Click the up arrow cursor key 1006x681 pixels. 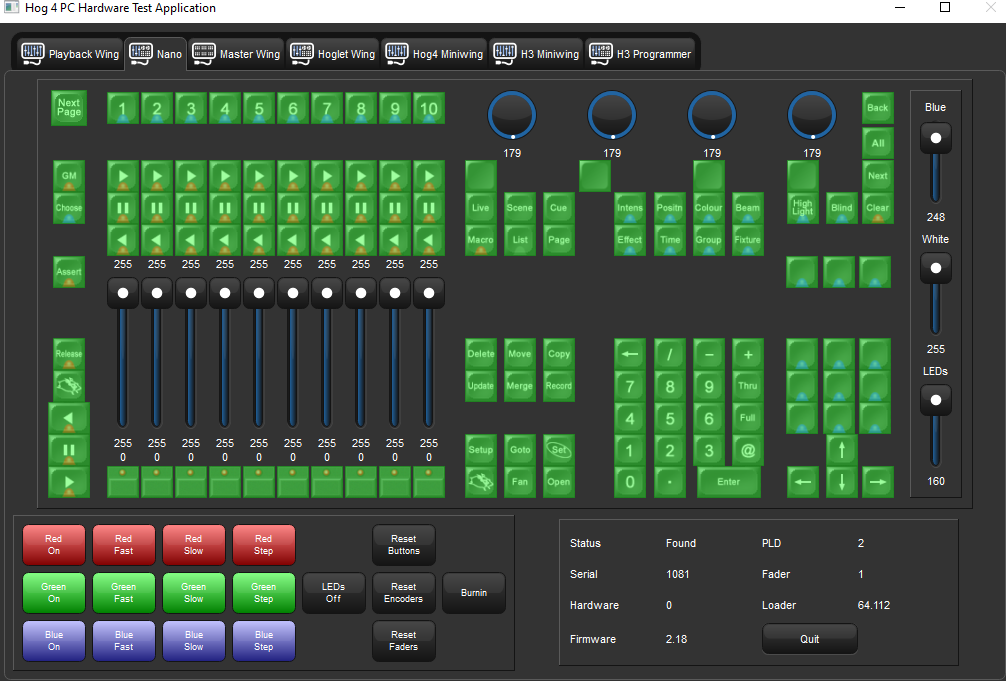[x=842, y=450]
